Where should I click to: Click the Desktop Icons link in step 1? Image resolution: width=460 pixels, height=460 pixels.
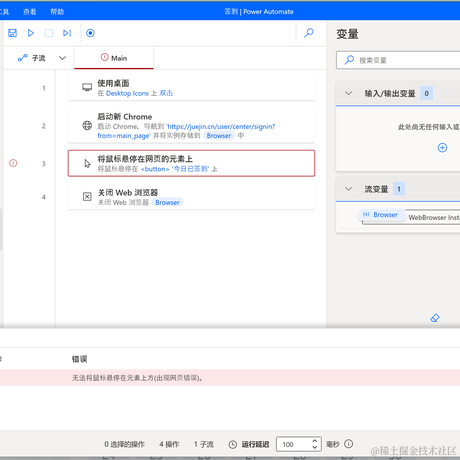pyautogui.click(x=127, y=93)
